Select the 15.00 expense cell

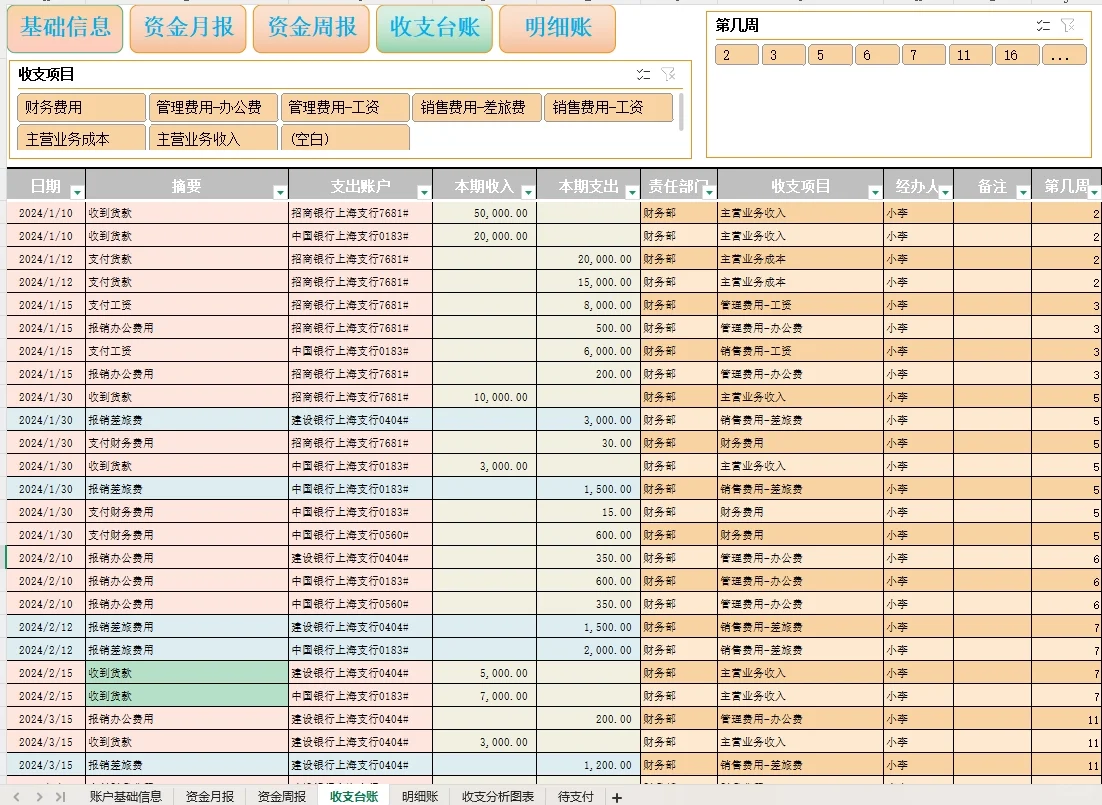pyautogui.click(x=588, y=512)
